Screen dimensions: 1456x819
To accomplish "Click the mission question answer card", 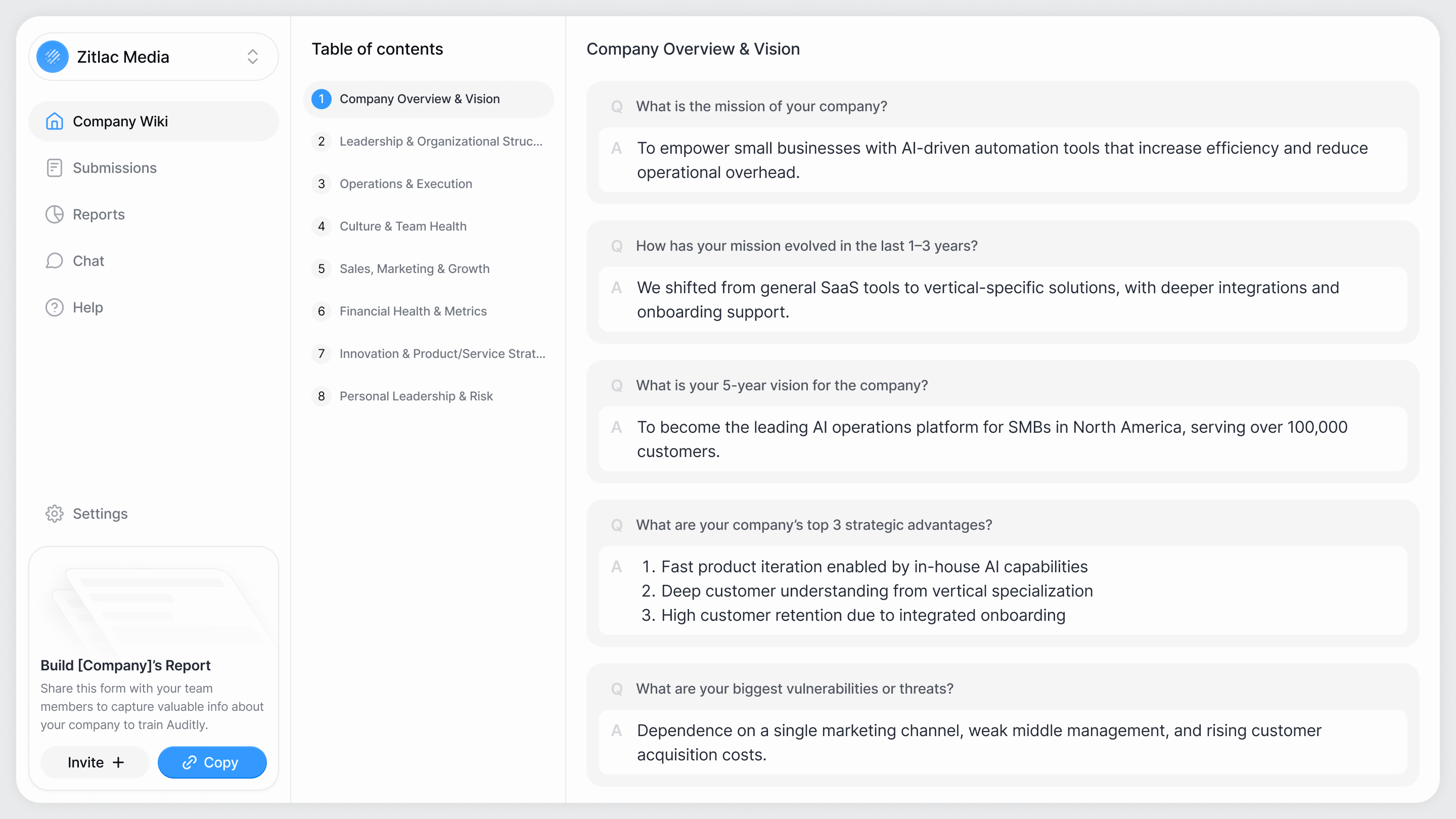I will tap(1002, 160).
